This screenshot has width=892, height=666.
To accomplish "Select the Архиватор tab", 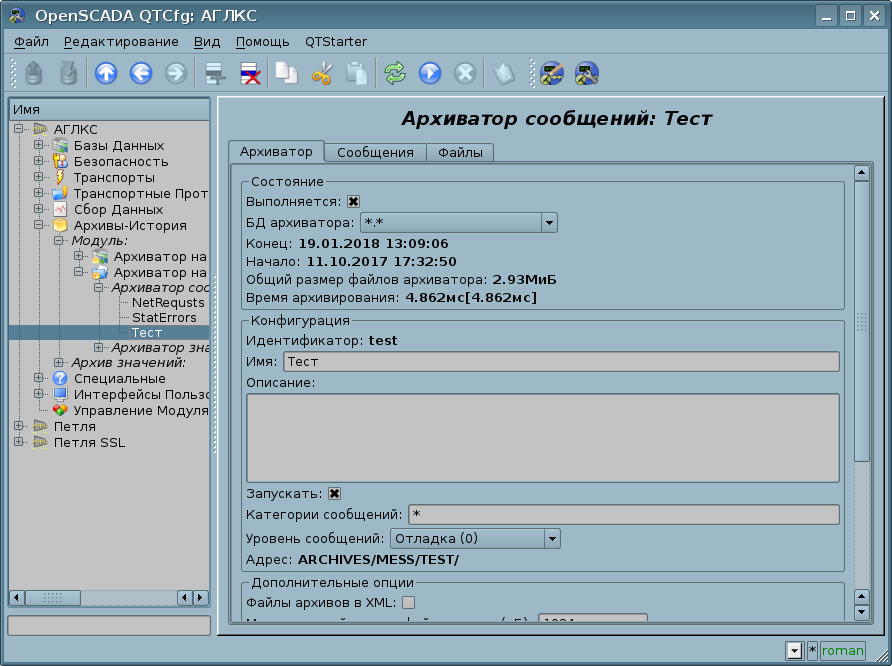I will [276, 151].
